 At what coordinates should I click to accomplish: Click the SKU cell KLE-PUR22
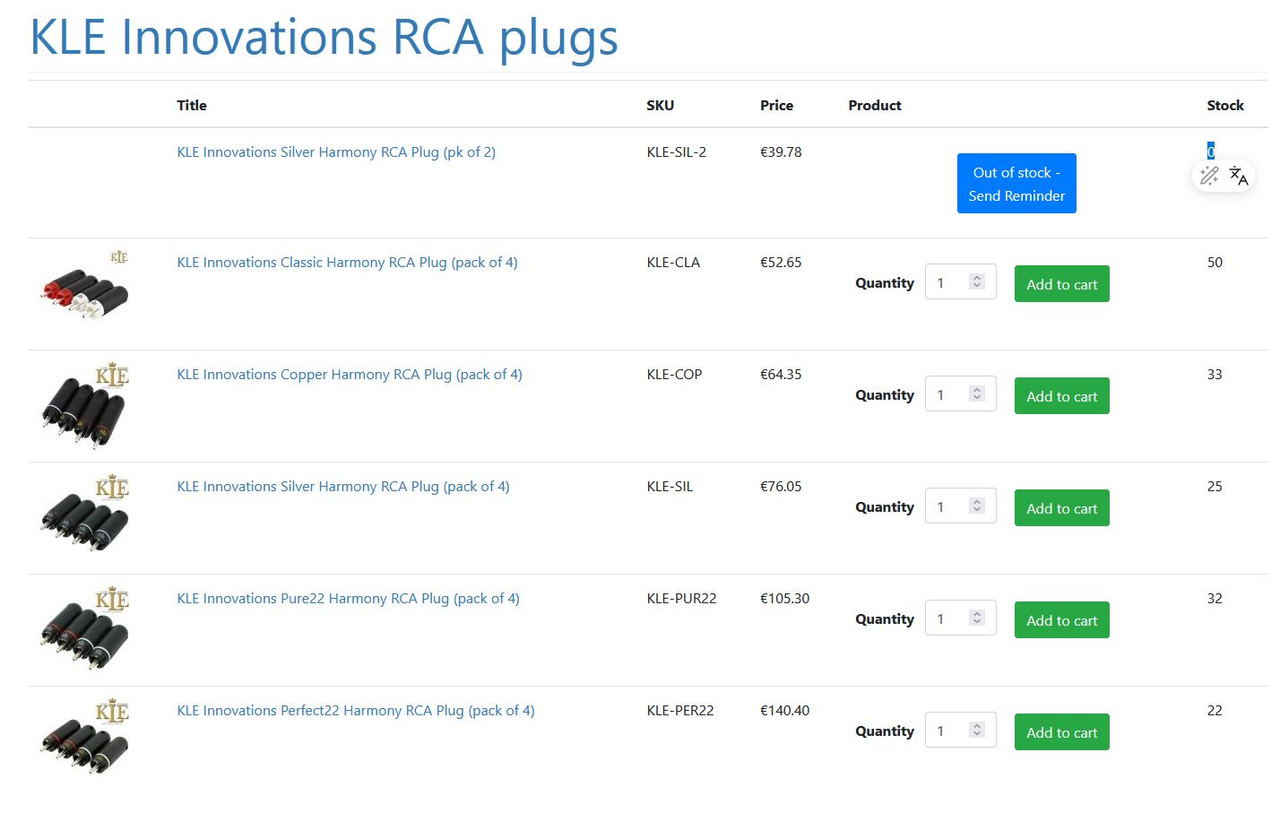pos(682,598)
